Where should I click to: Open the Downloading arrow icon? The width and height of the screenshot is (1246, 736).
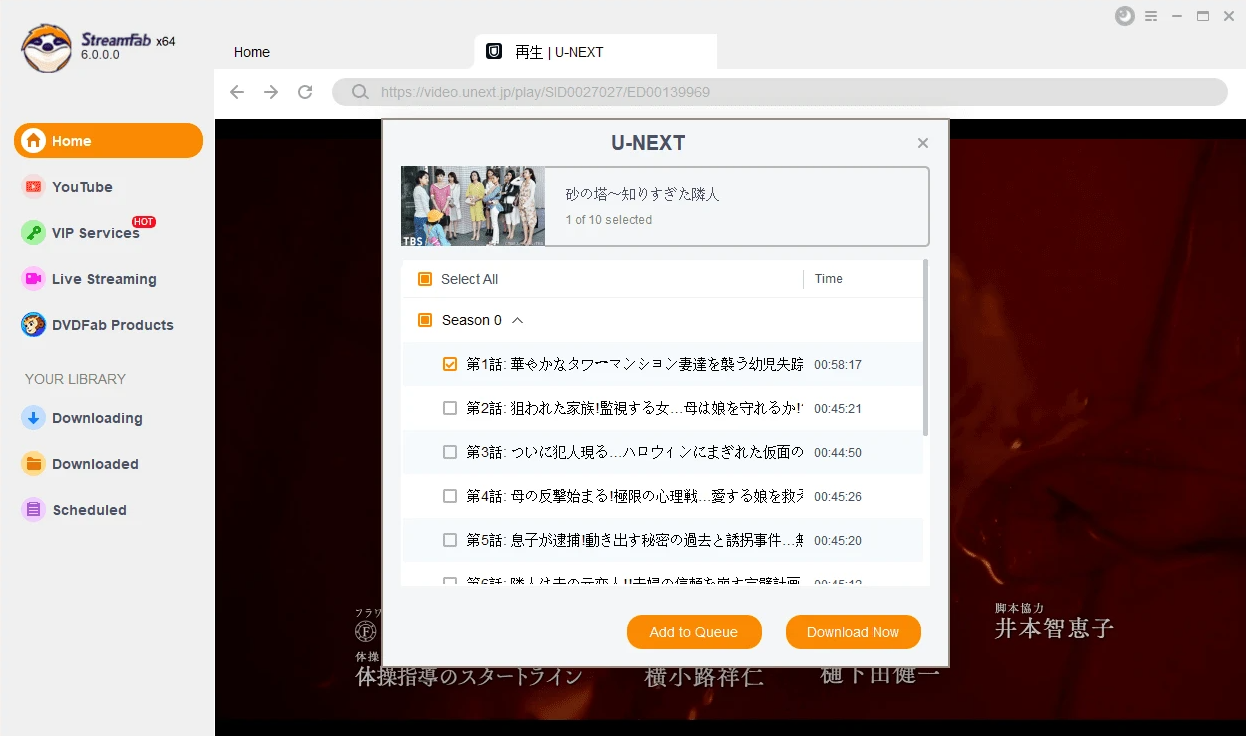34,418
